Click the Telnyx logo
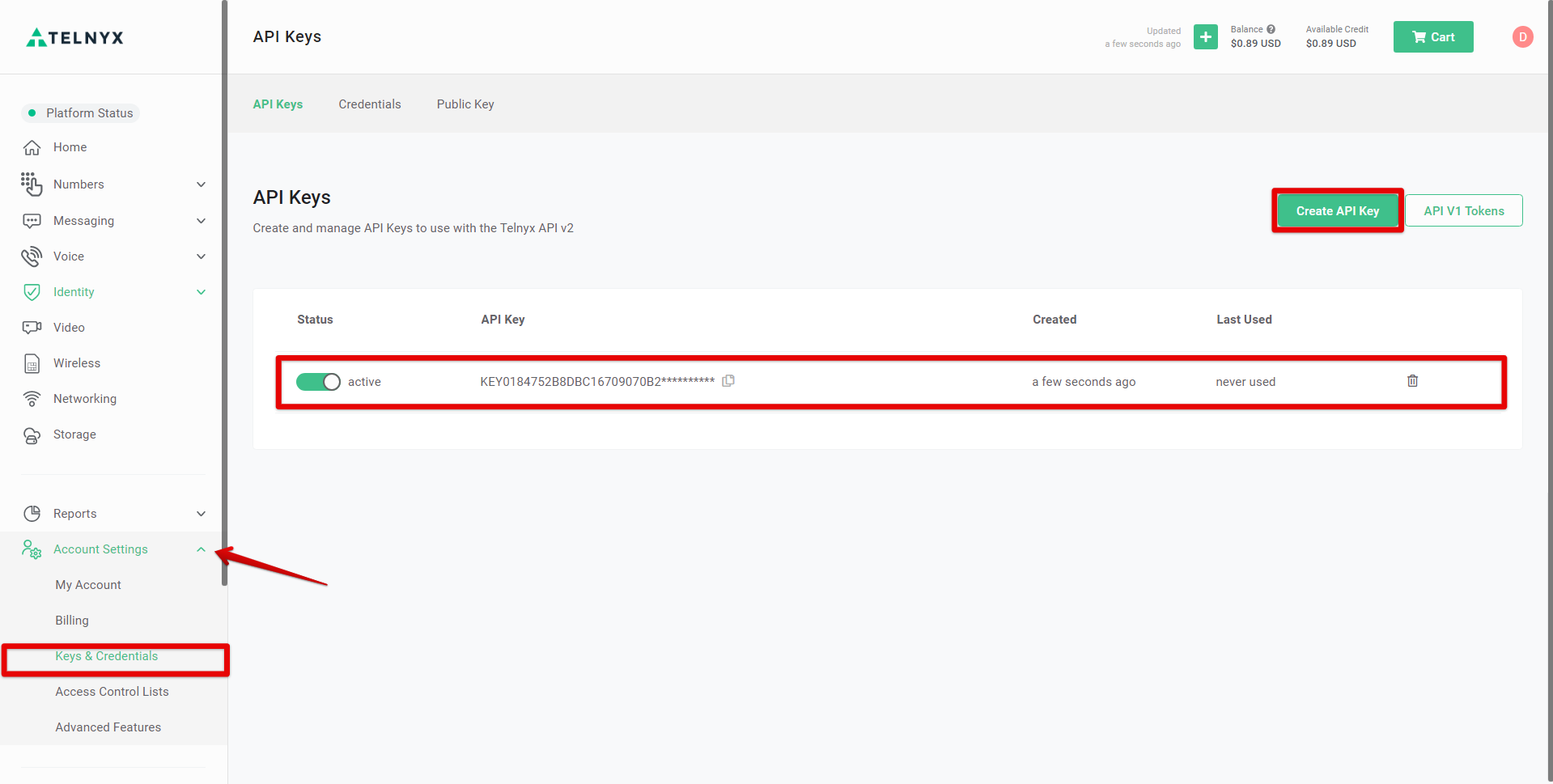 pyautogui.click(x=75, y=37)
